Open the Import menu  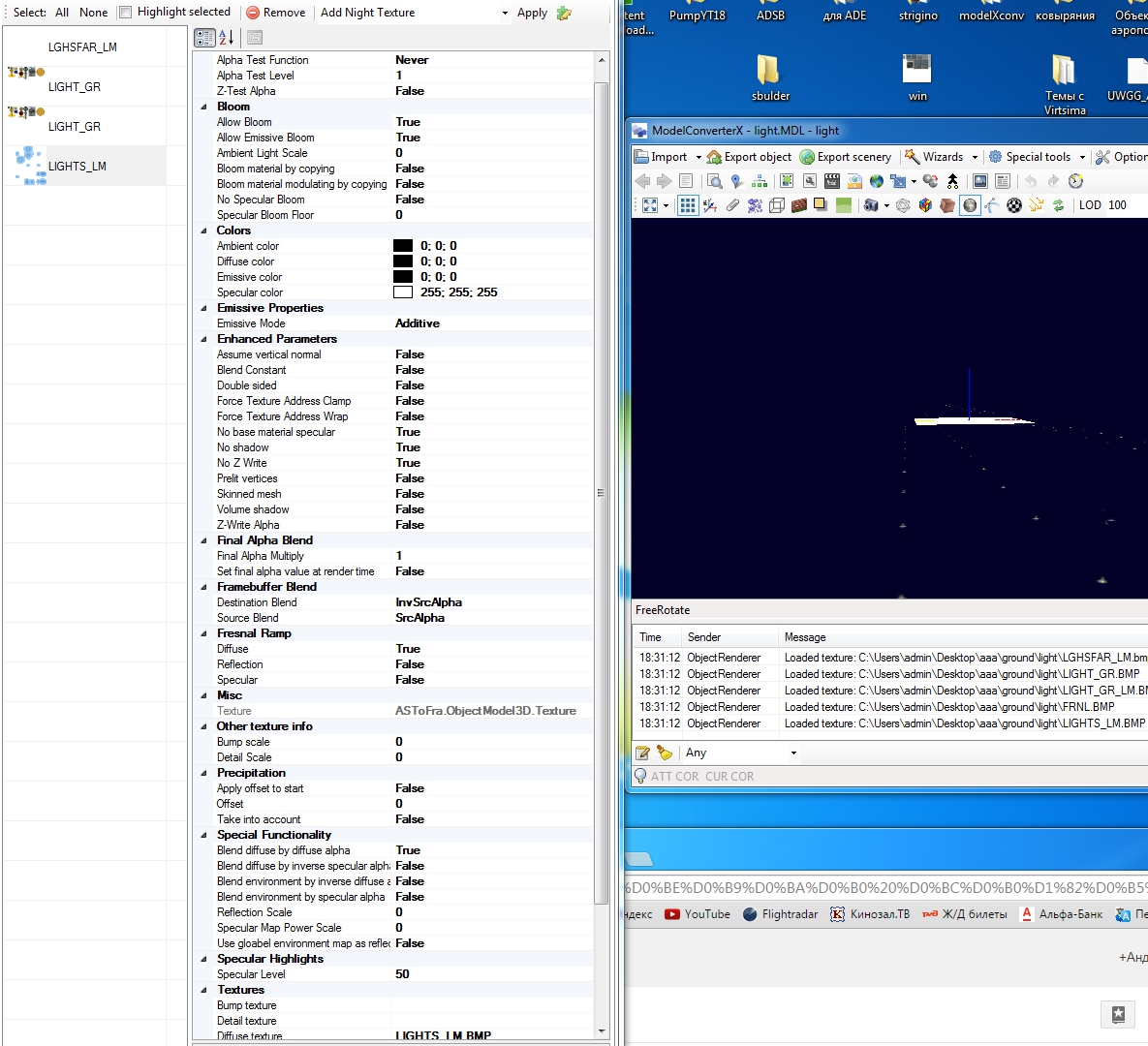tap(661, 157)
